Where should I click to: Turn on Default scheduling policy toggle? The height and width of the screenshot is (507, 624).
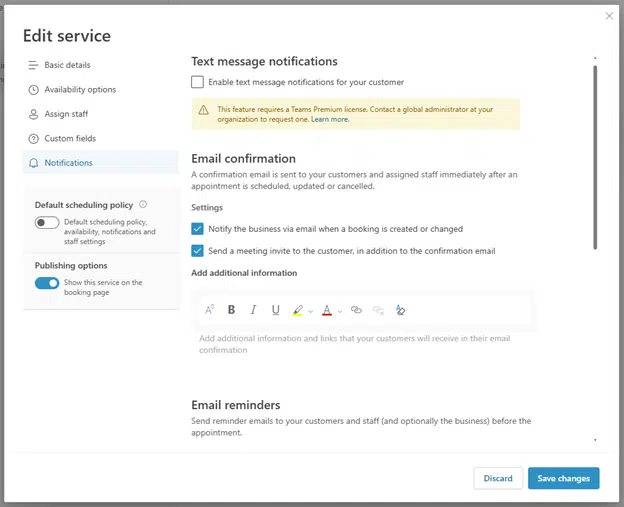point(47,222)
